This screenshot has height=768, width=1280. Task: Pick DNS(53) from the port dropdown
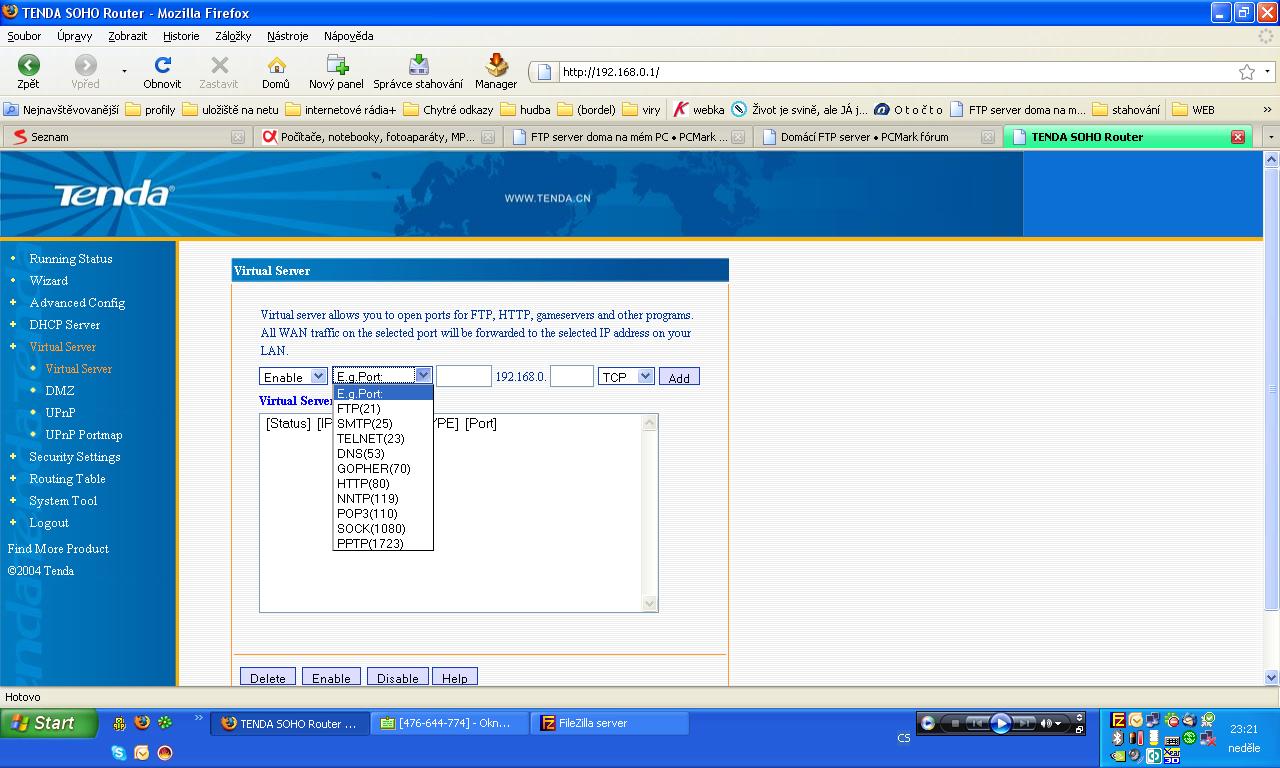point(383,453)
